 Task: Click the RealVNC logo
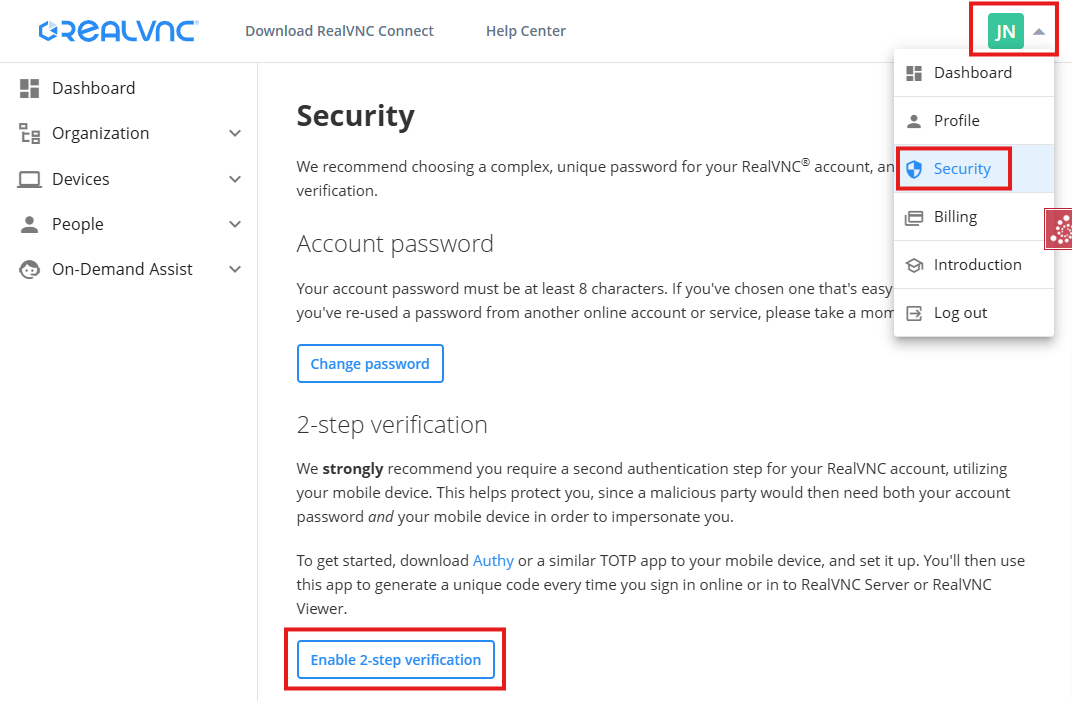(118, 31)
